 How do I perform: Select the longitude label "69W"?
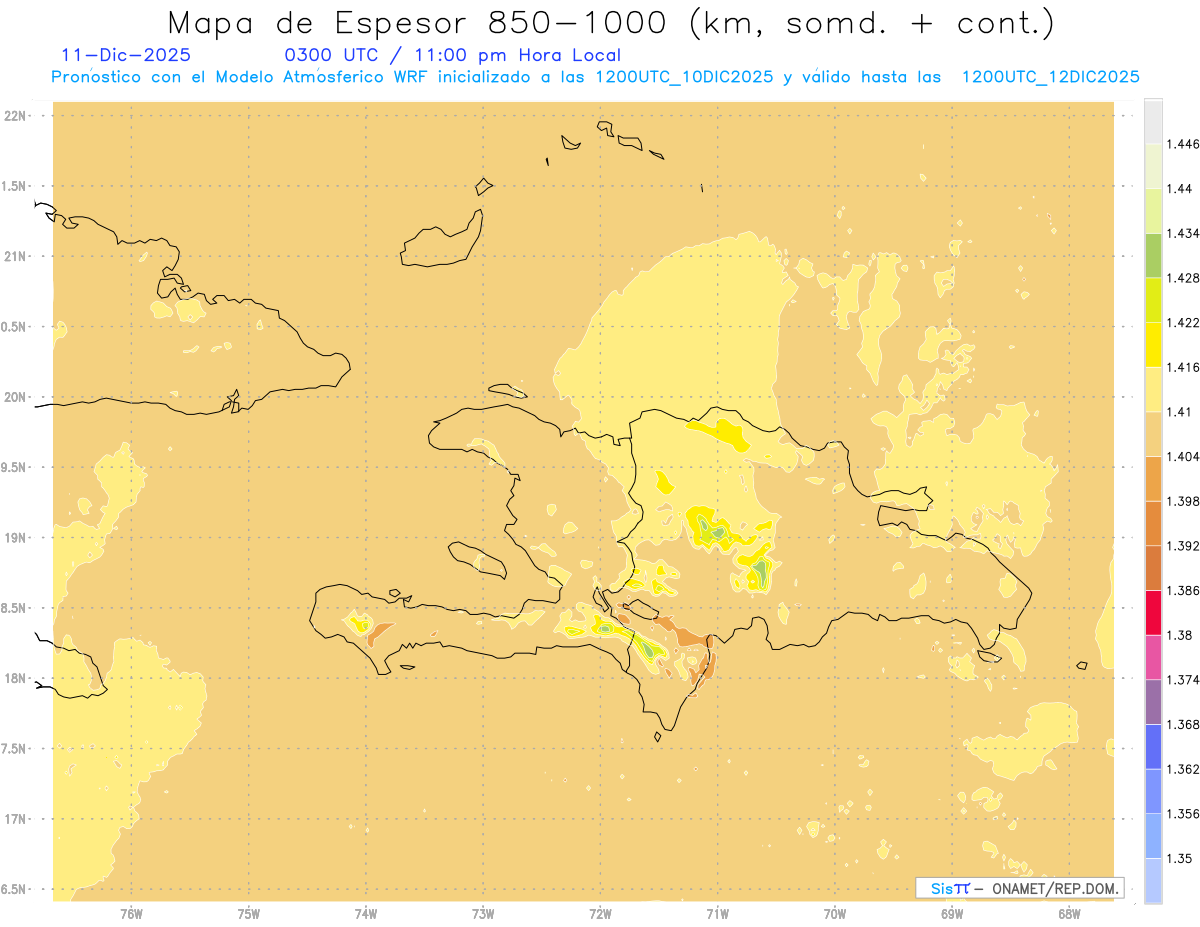[x=952, y=913]
